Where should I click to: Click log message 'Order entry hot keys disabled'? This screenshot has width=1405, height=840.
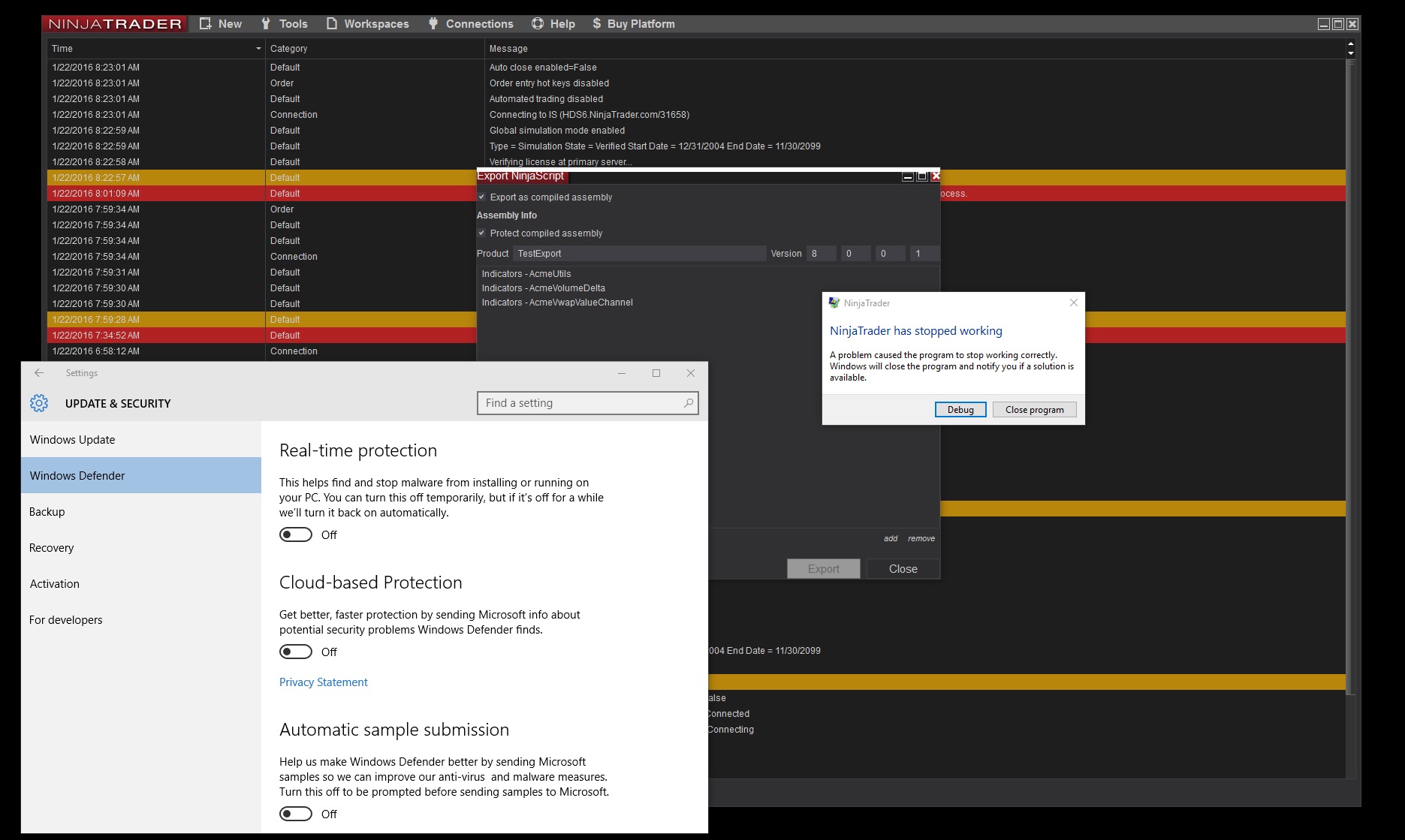[x=549, y=83]
